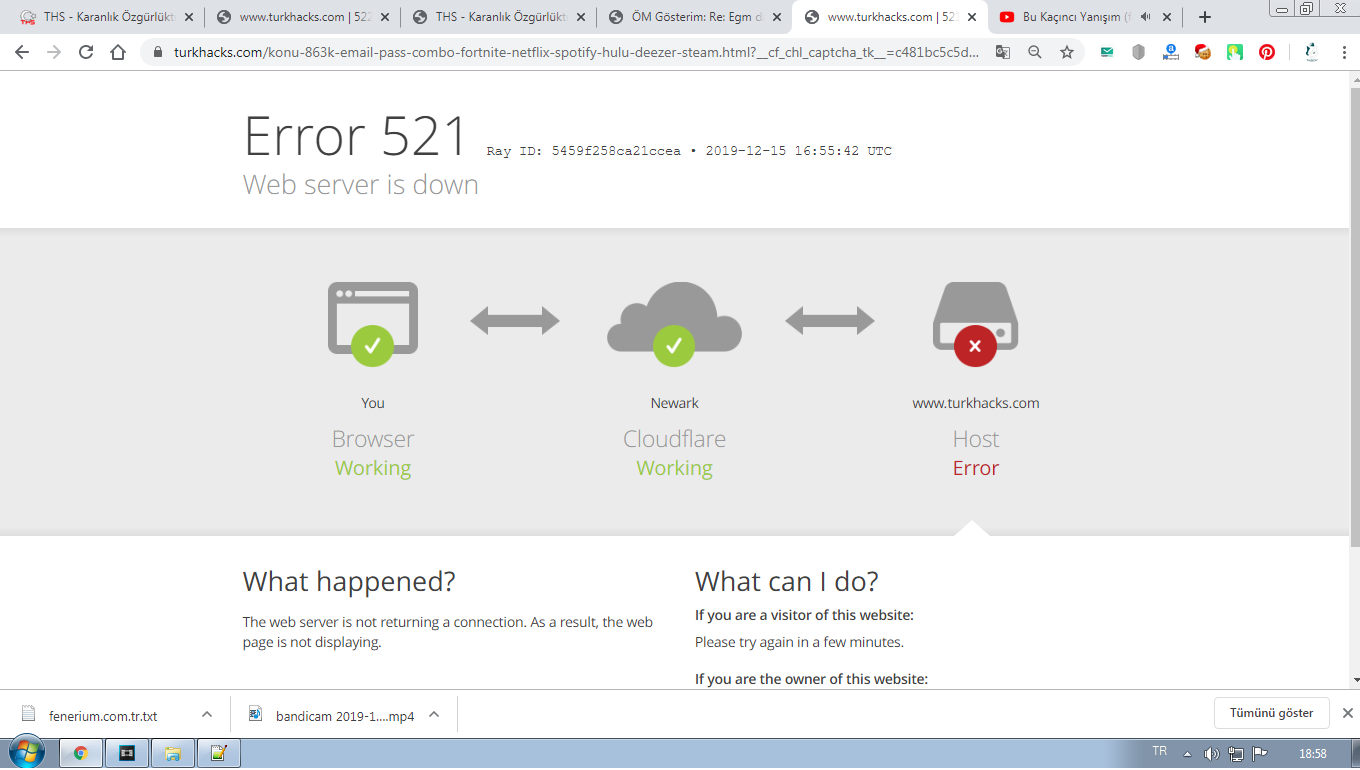Image resolution: width=1360 pixels, height=770 pixels.
Task: Open the Santa hat cookie extension
Action: (x=1203, y=52)
